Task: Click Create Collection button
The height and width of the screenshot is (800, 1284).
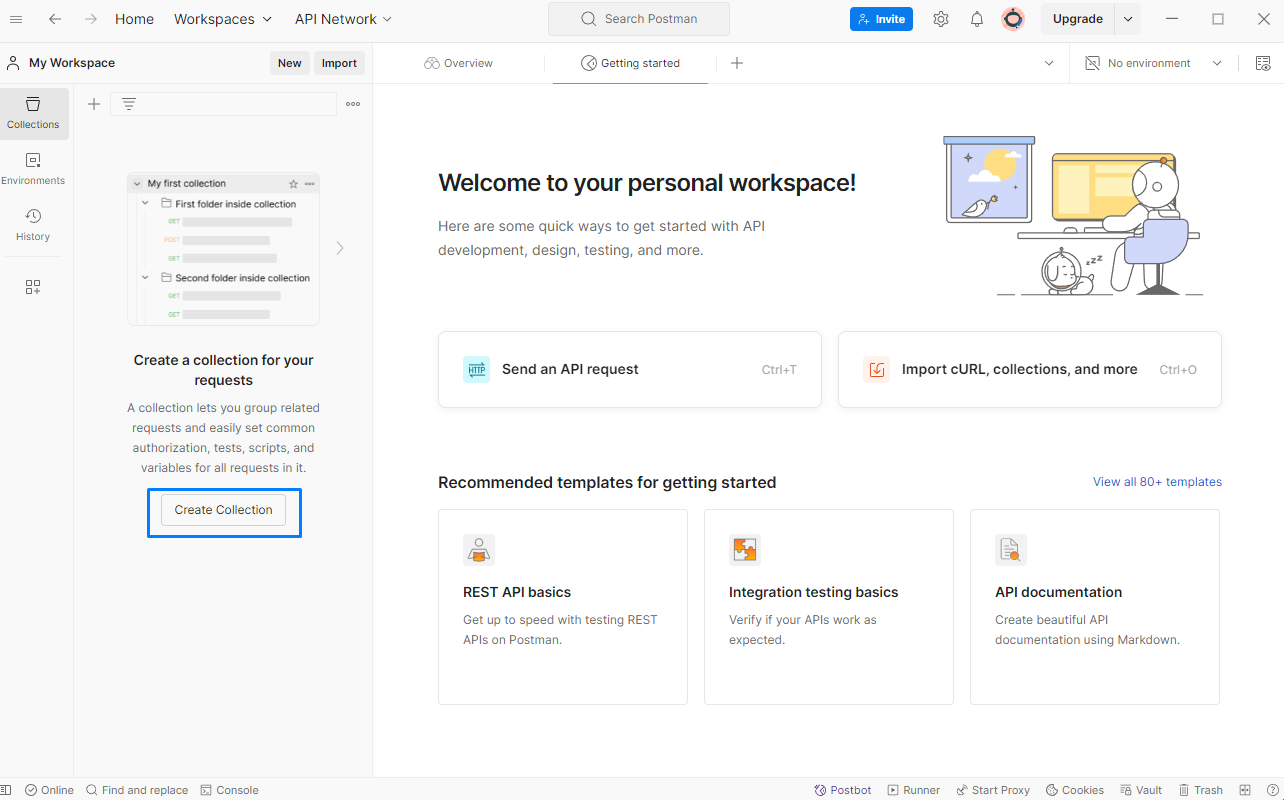Action: tap(224, 510)
